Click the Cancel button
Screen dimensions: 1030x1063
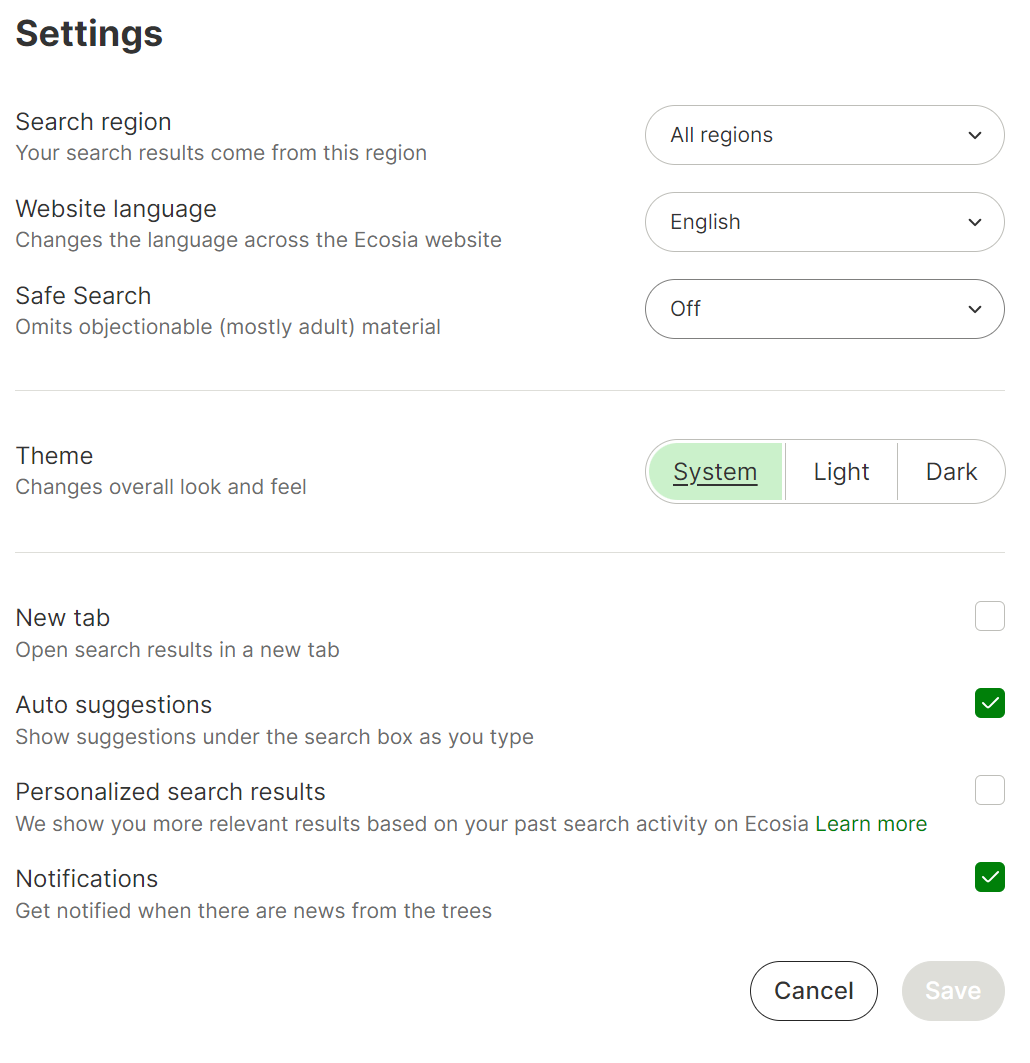click(x=813, y=991)
